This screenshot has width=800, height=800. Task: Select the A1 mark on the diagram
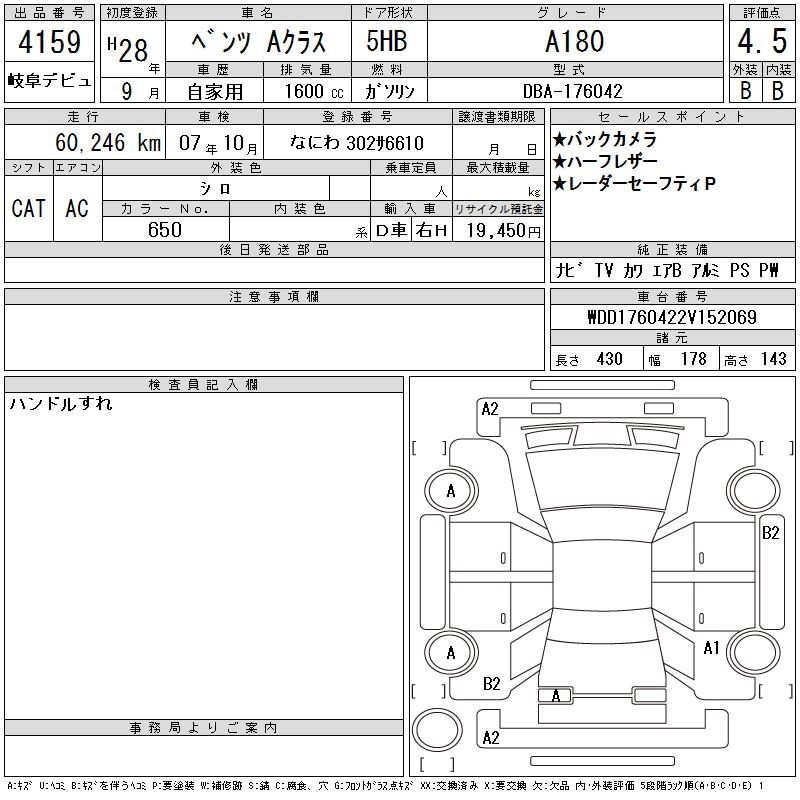click(712, 648)
